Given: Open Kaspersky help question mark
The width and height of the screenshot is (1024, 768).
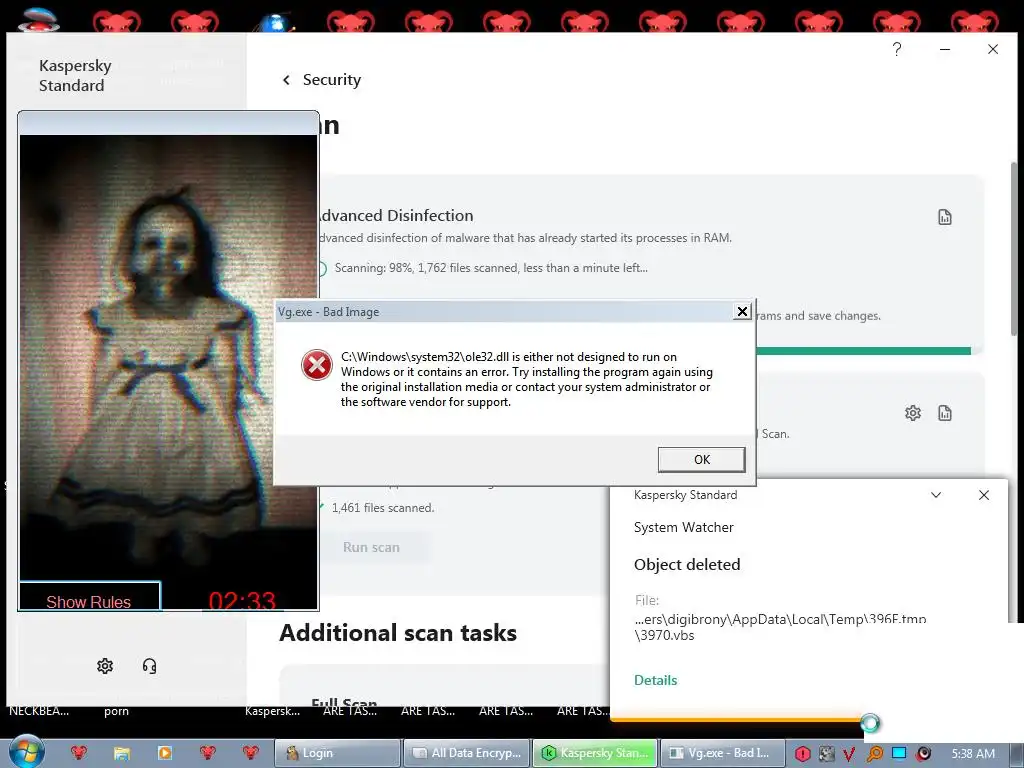Looking at the screenshot, I should pos(897,49).
